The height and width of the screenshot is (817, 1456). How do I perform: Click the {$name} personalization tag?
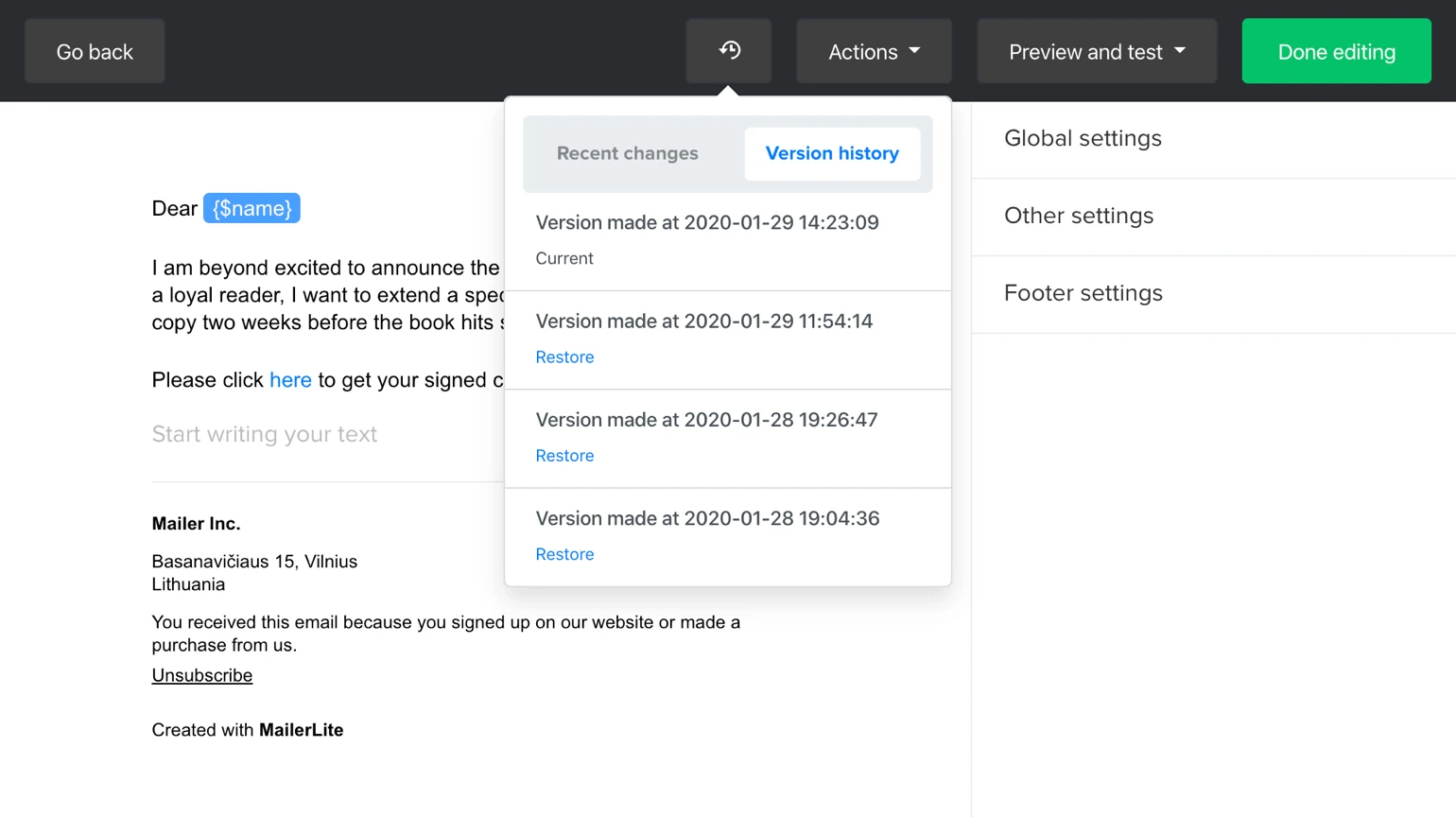tap(251, 208)
